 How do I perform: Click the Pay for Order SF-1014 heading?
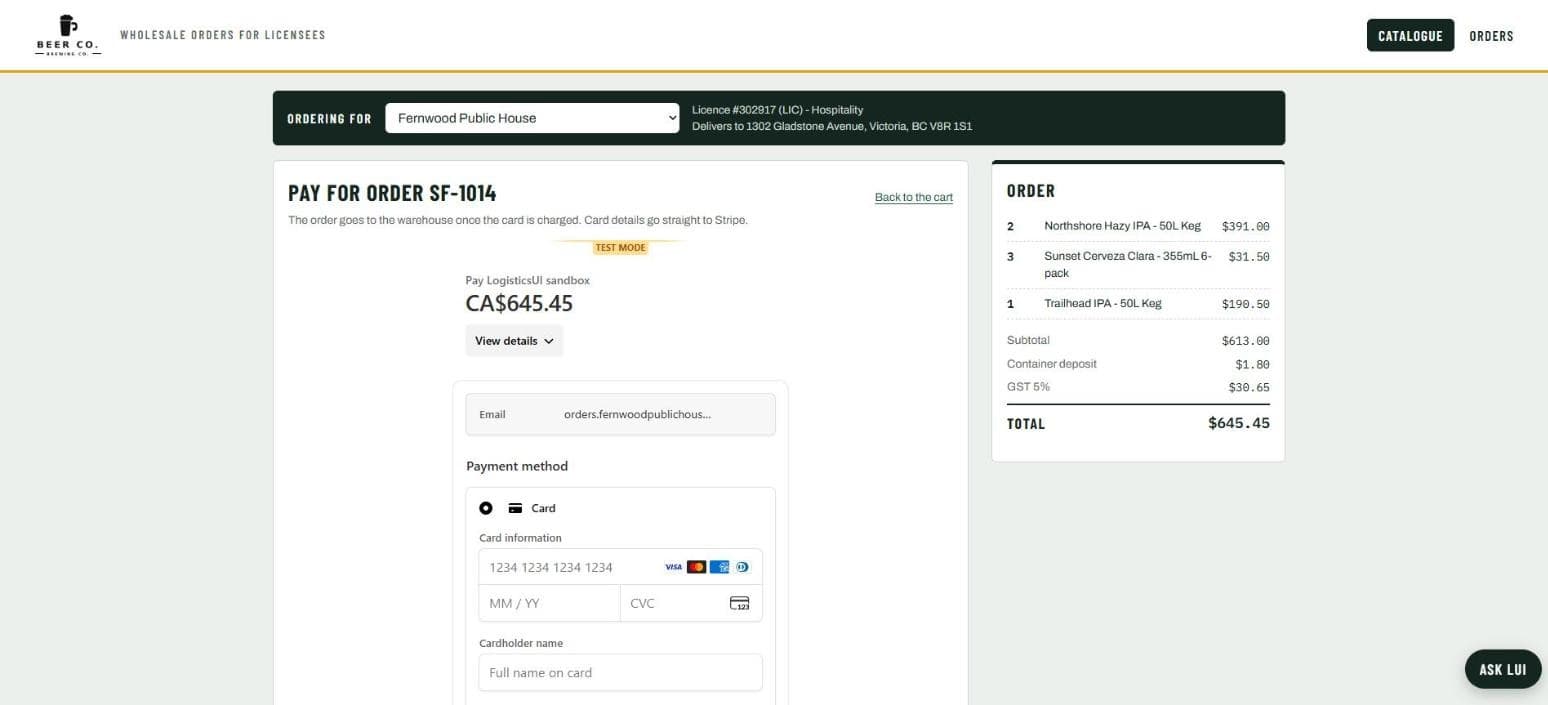tap(392, 193)
